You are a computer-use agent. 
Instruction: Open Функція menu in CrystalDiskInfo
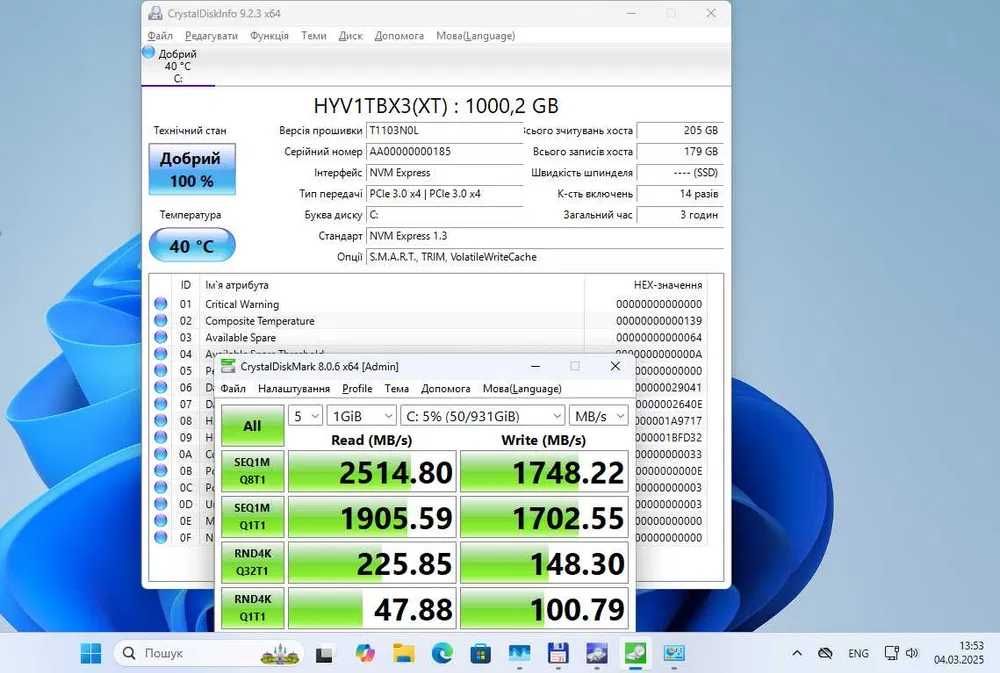tap(269, 36)
